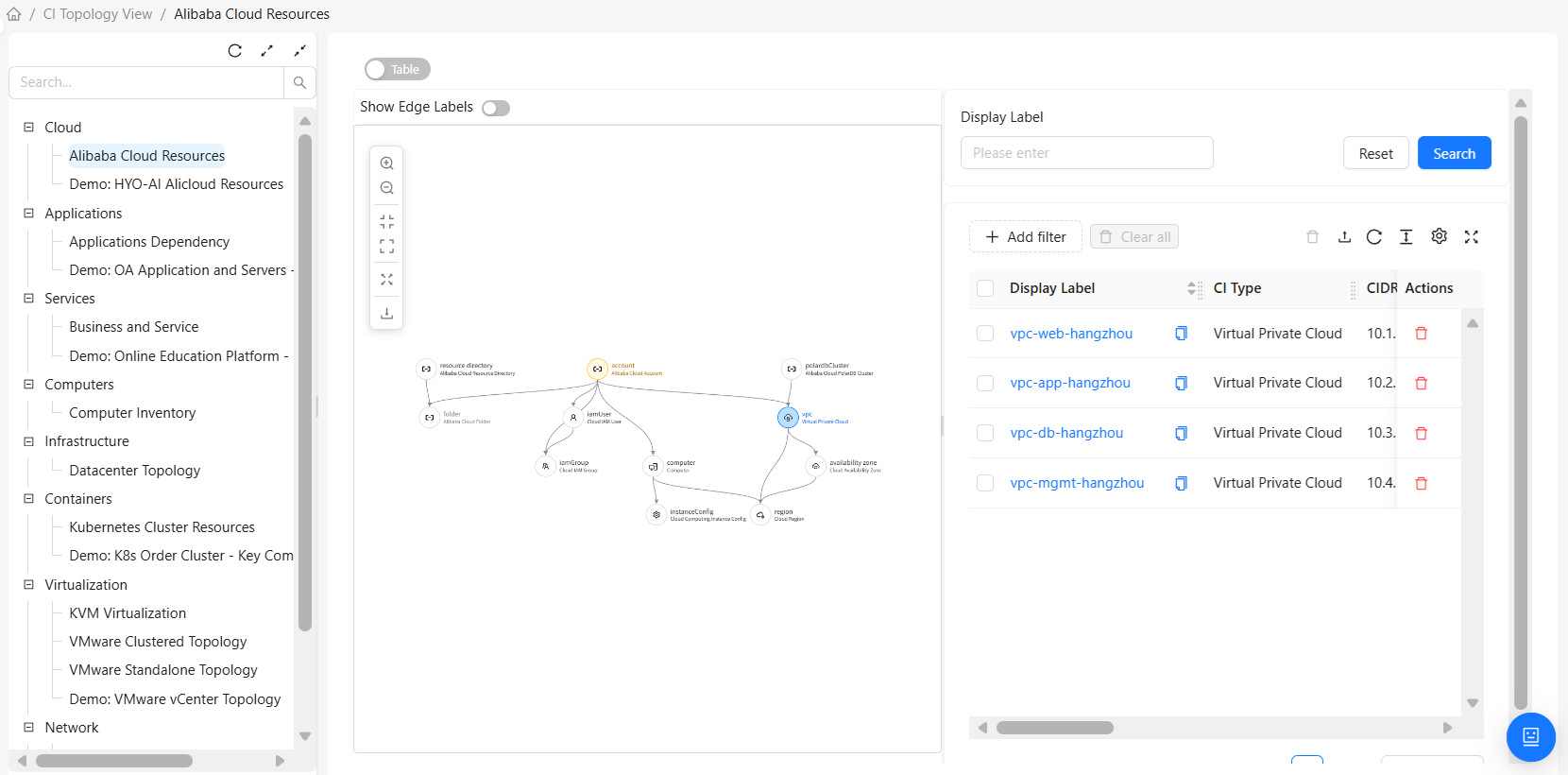
Task: Collapse the Applications tree group
Action: pyautogui.click(x=28, y=213)
